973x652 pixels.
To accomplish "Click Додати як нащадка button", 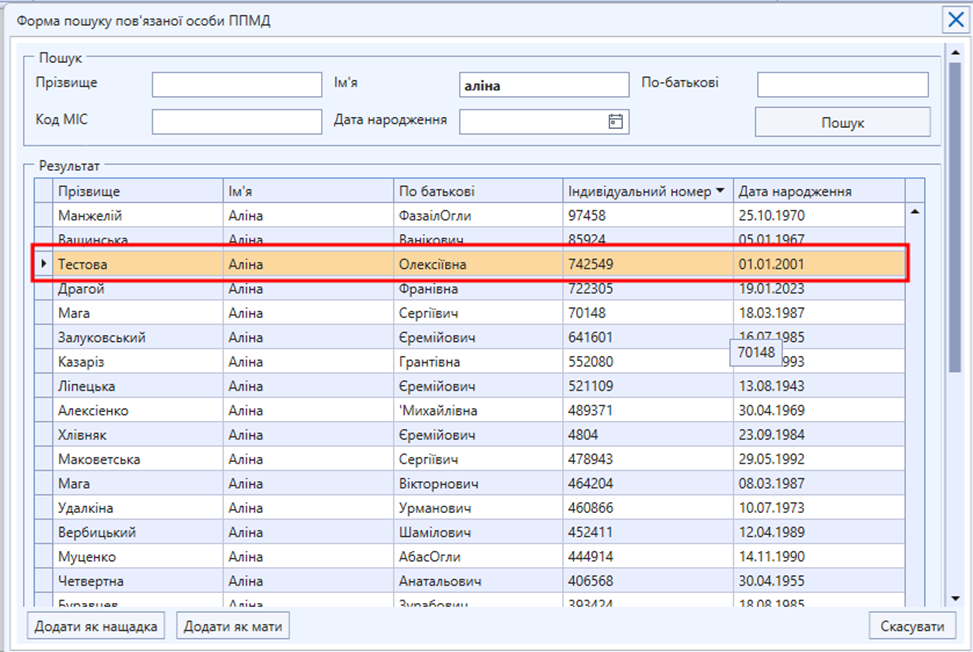I will [96, 627].
